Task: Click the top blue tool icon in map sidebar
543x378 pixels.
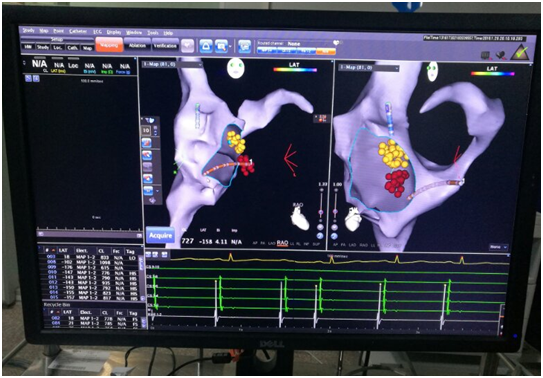Action: [148, 143]
